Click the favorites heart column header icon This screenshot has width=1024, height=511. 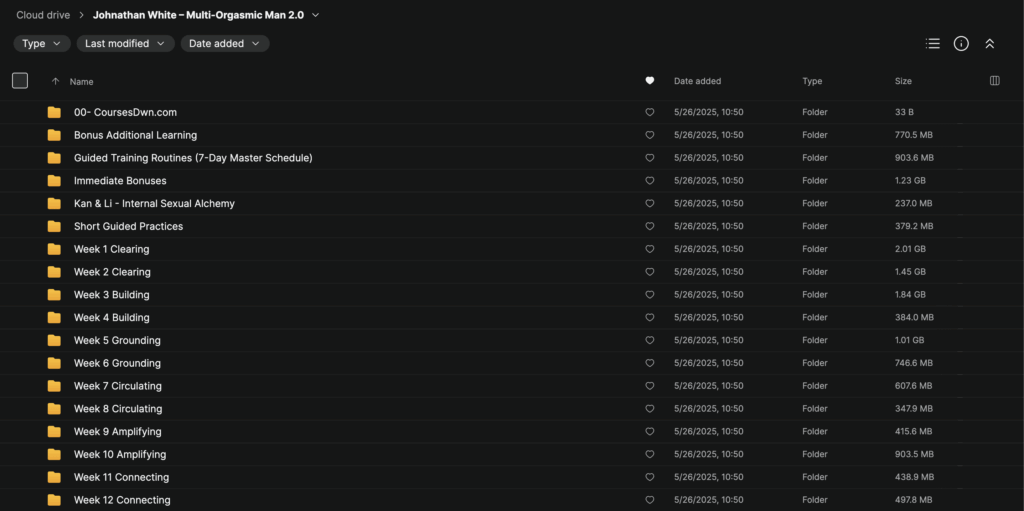(650, 81)
